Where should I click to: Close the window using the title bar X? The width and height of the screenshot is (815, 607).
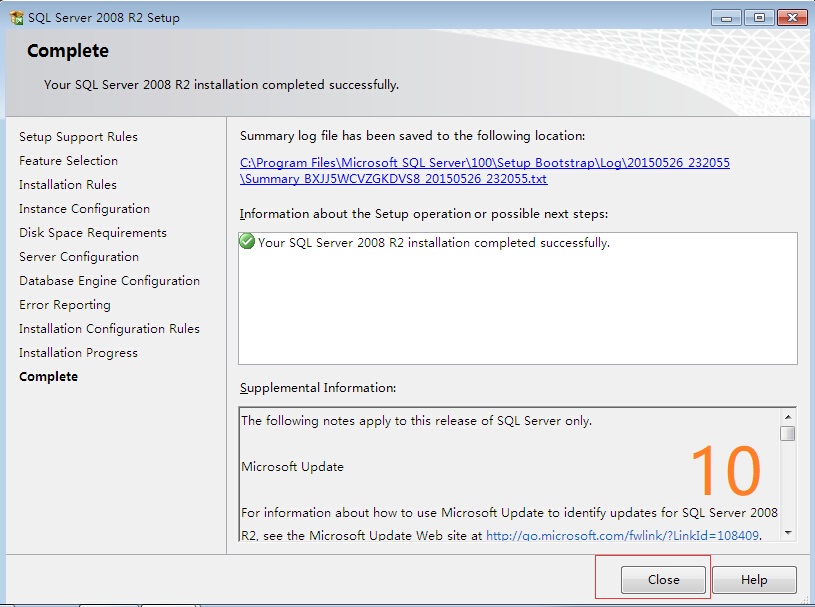coord(791,17)
